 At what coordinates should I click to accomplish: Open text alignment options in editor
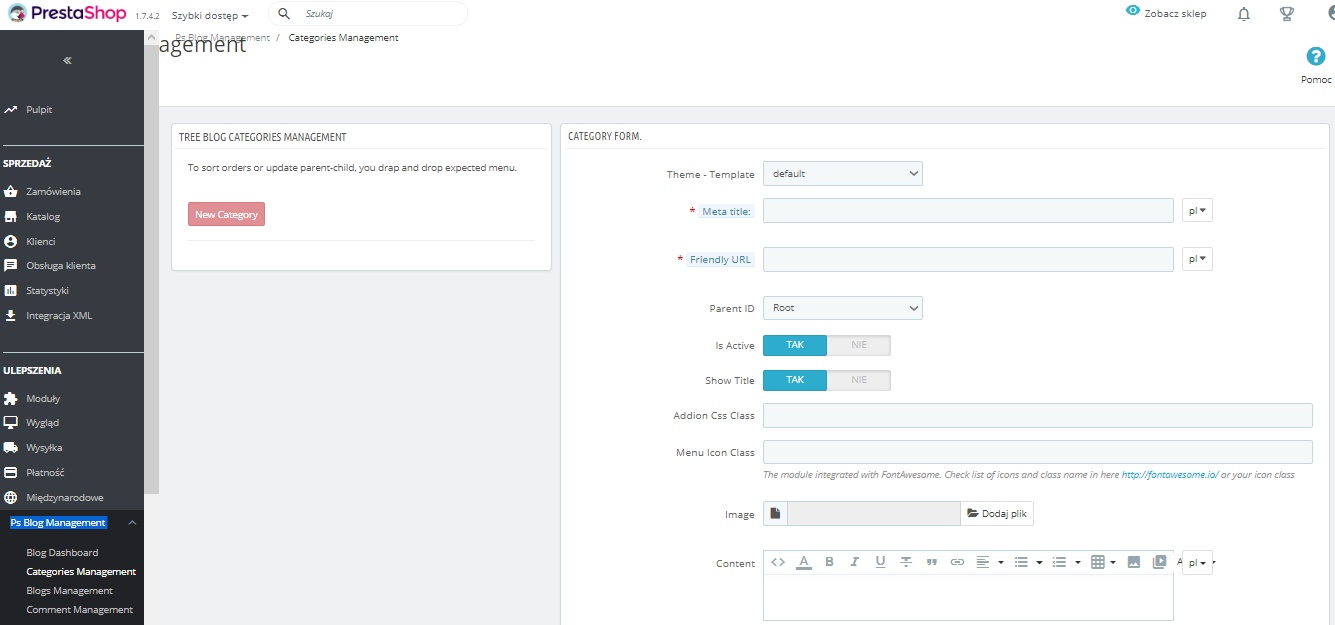989,562
